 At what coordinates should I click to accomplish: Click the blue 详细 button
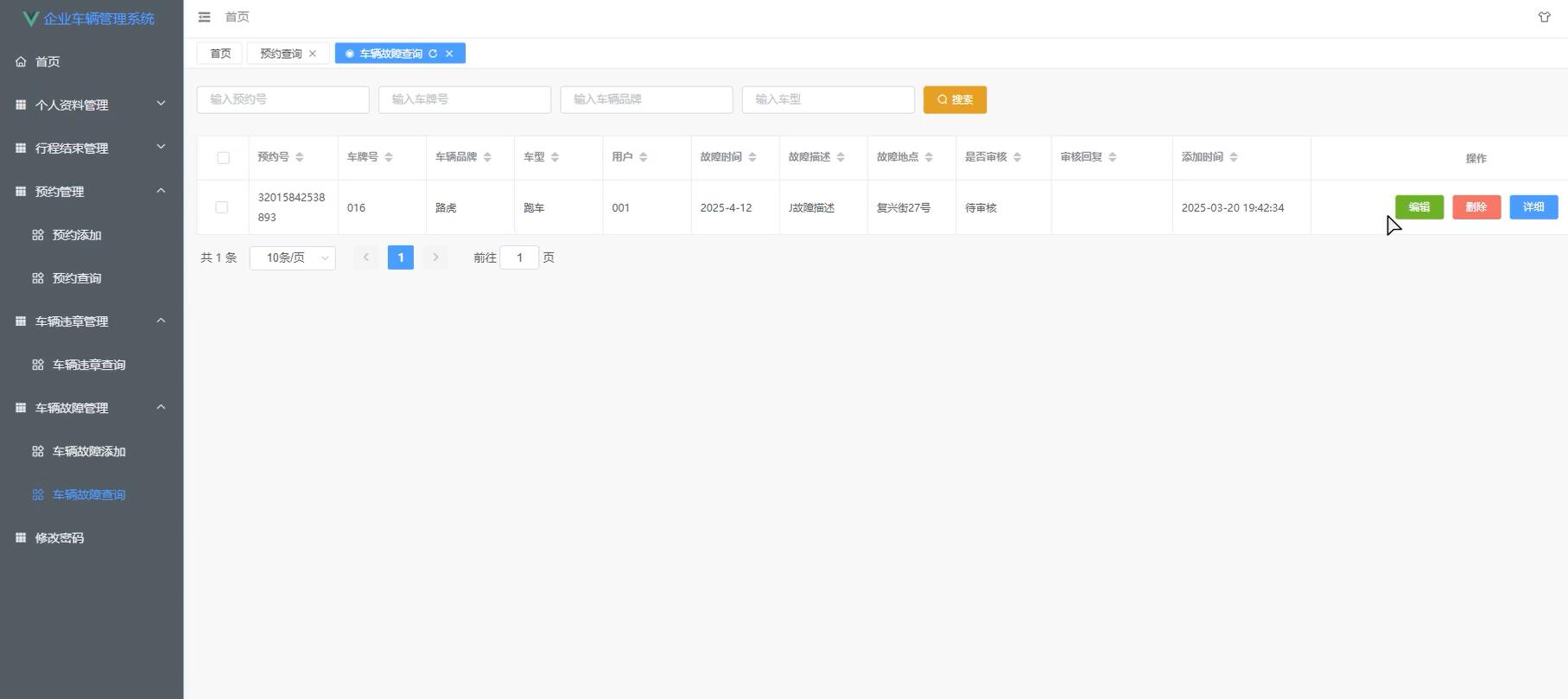point(1533,207)
